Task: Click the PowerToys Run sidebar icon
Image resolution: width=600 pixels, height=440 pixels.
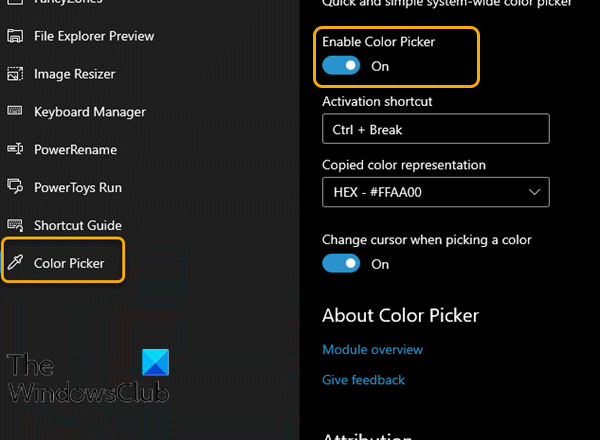Action: [15, 187]
